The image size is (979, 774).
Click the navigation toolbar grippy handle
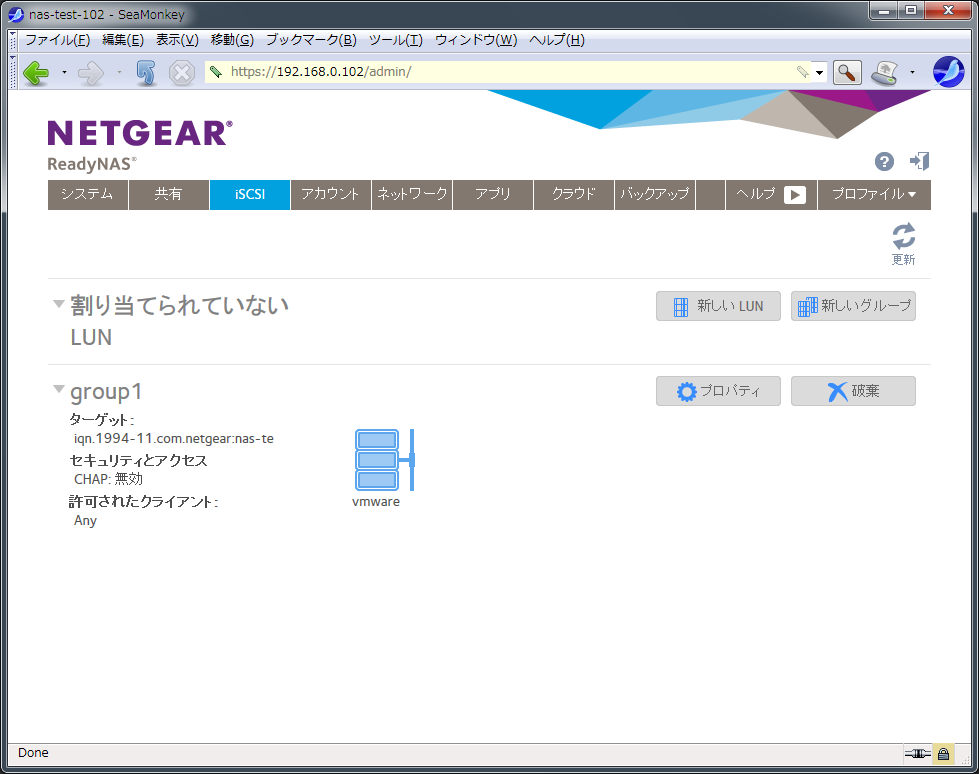(x=13, y=72)
